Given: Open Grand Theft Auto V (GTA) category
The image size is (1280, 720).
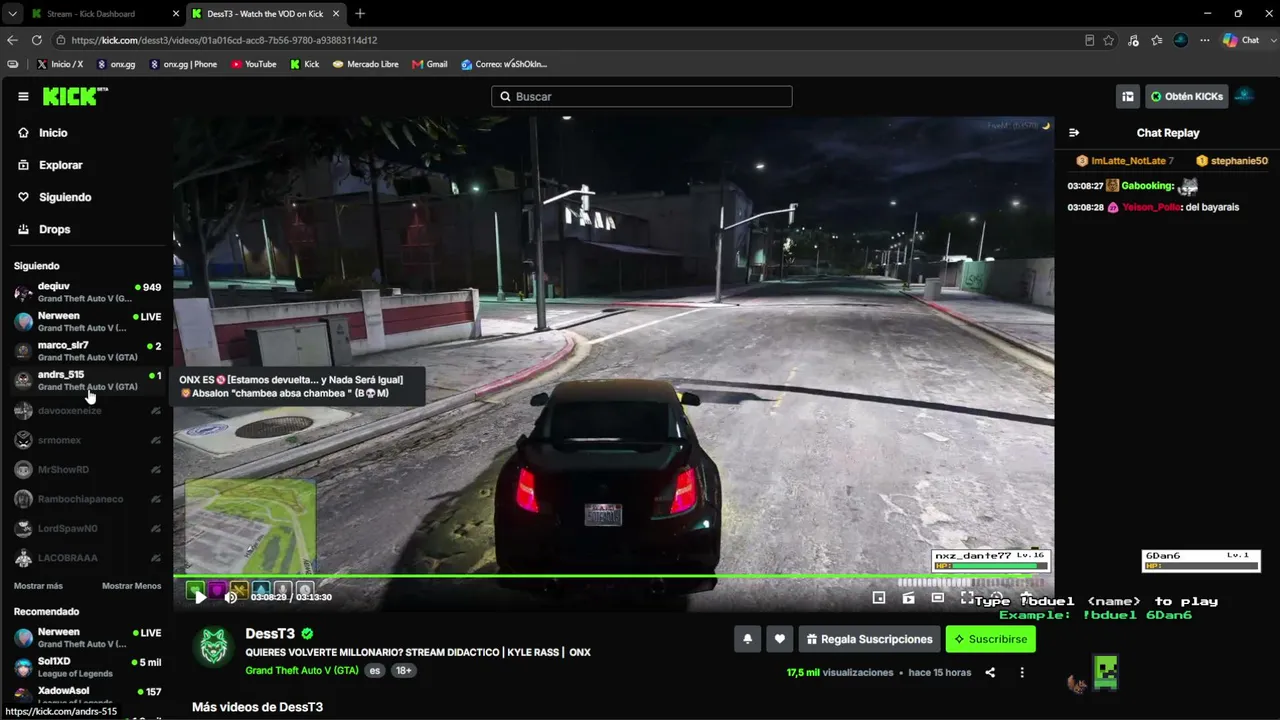Looking at the screenshot, I should pyautogui.click(x=302, y=670).
